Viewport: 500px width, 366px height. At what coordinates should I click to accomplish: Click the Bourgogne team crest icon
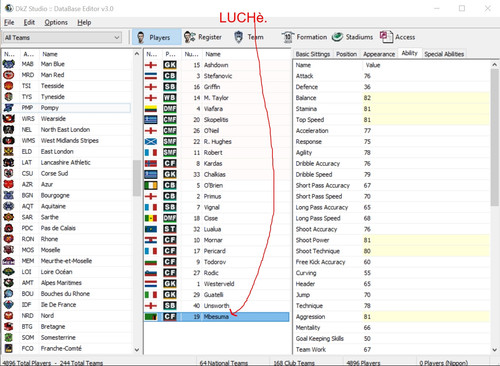pos(9,195)
